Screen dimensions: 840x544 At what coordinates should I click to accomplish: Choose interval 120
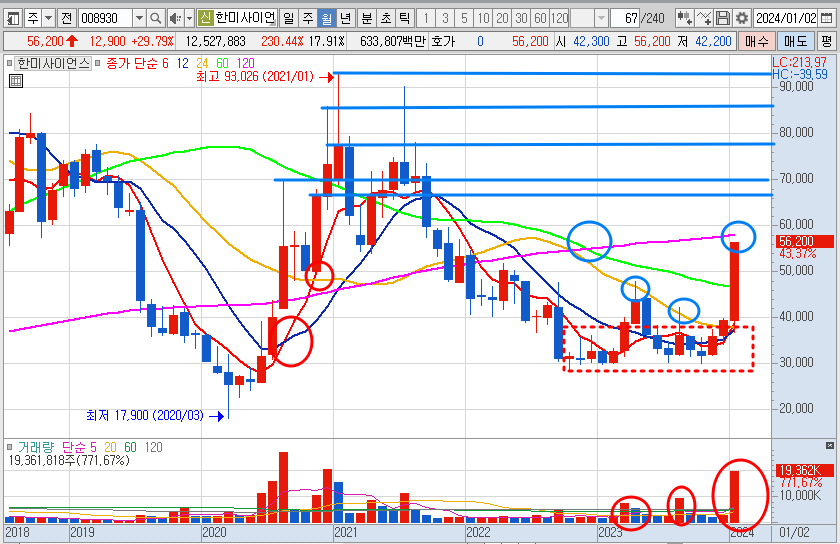[559, 19]
